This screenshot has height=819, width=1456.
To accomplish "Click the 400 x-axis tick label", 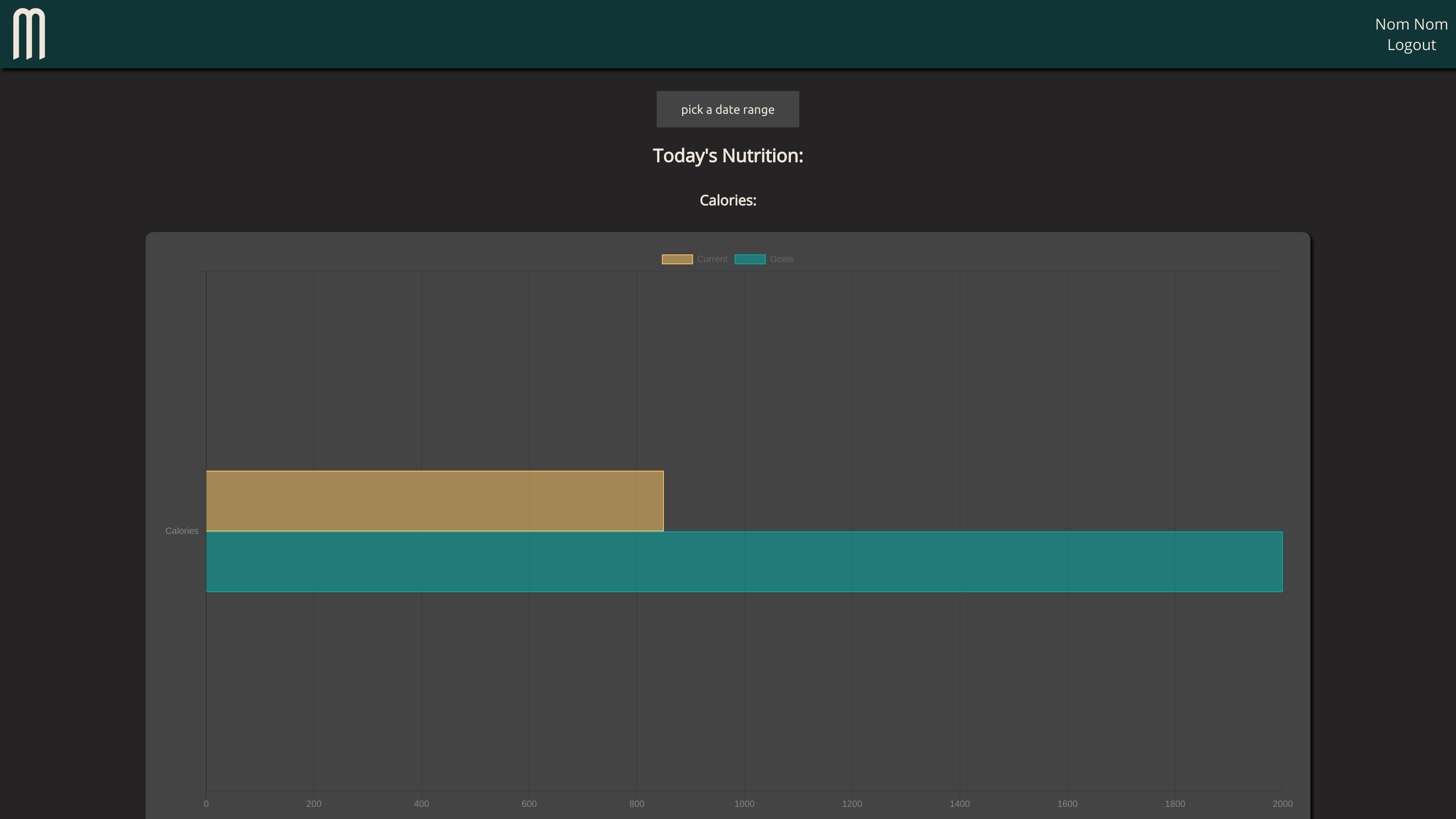I will coord(421,804).
